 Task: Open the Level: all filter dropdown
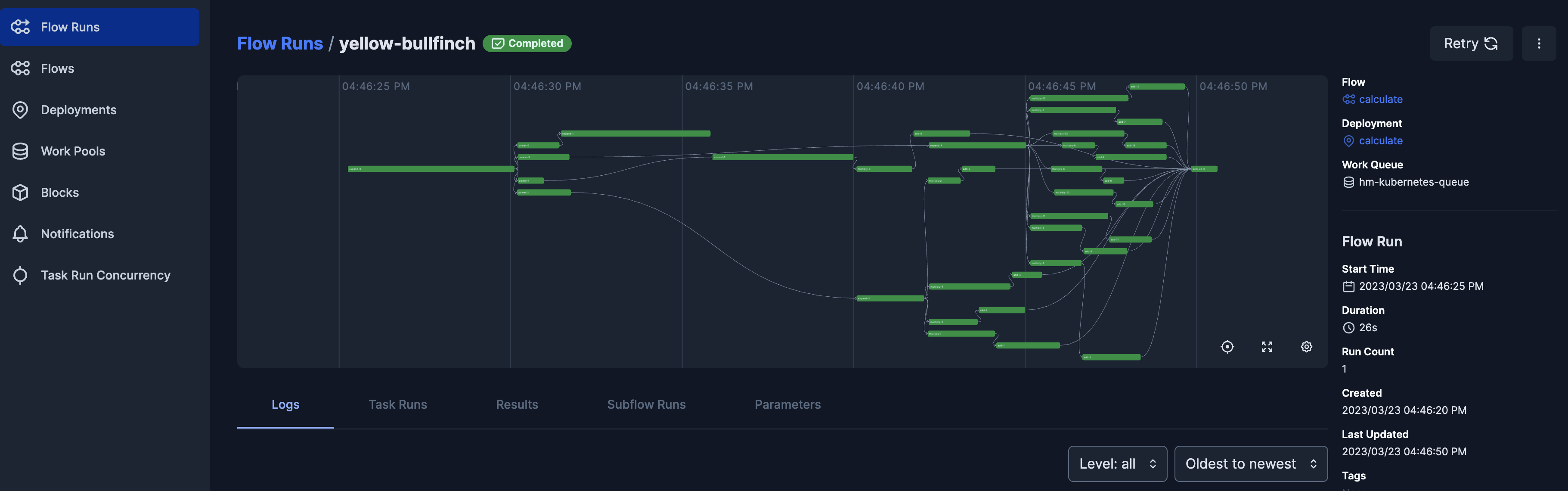[1117, 463]
